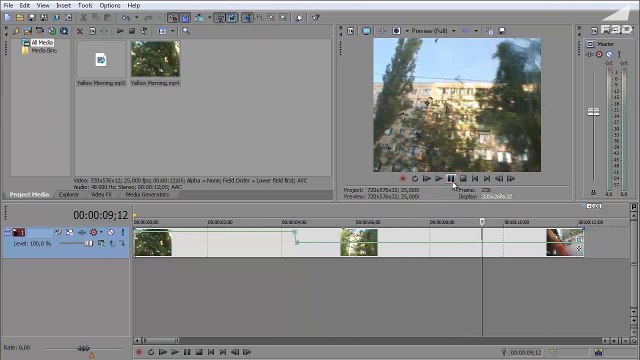Click the Master volume fader handle
Image resolution: width=640 pixels, height=360 pixels.
coord(593,112)
